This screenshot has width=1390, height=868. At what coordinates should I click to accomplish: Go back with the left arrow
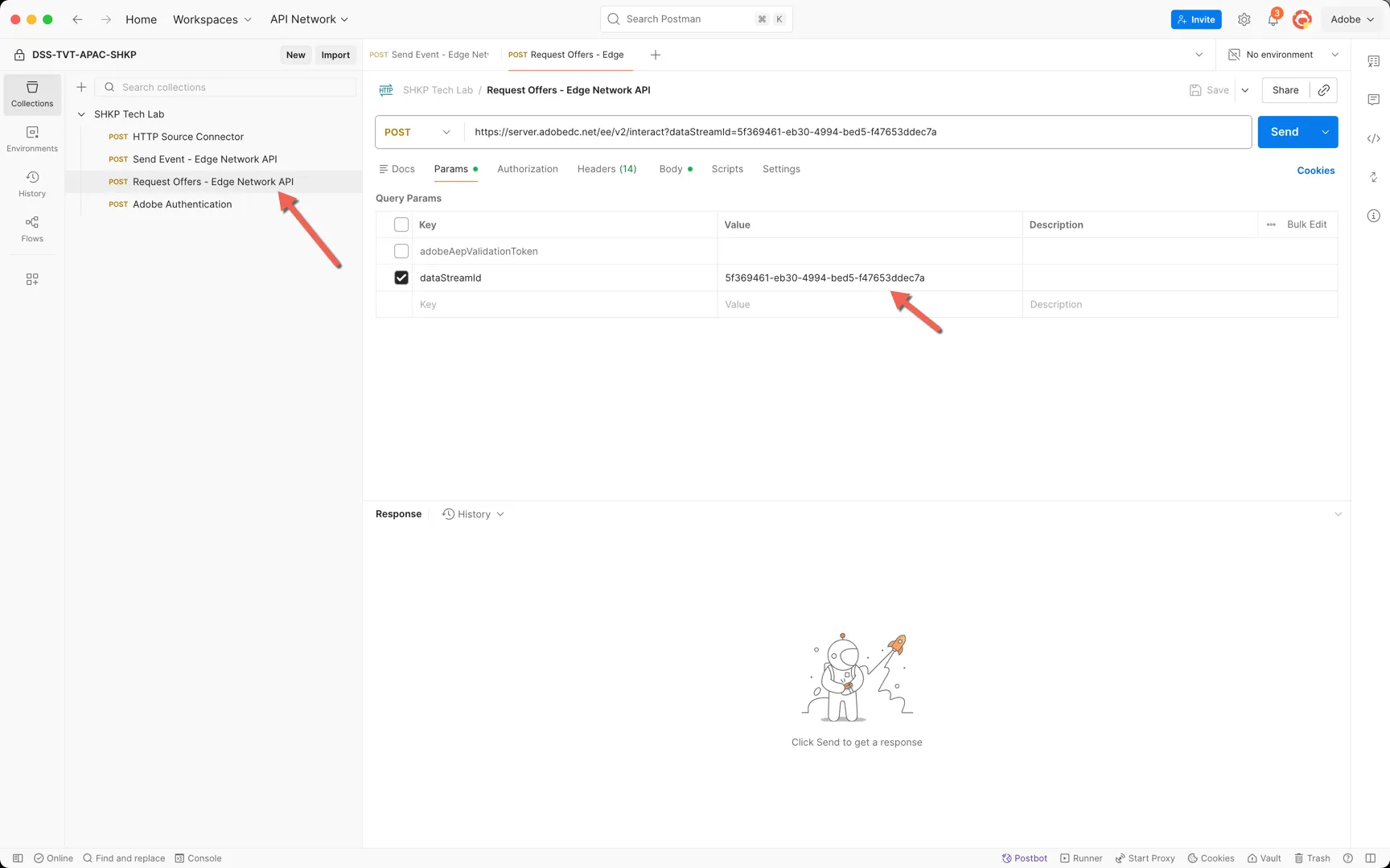point(77,19)
